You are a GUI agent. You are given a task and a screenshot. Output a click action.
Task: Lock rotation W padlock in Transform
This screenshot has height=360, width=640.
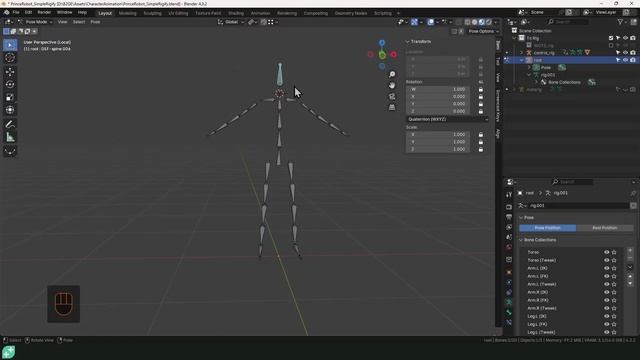pyautogui.click(x=481, y=89)
